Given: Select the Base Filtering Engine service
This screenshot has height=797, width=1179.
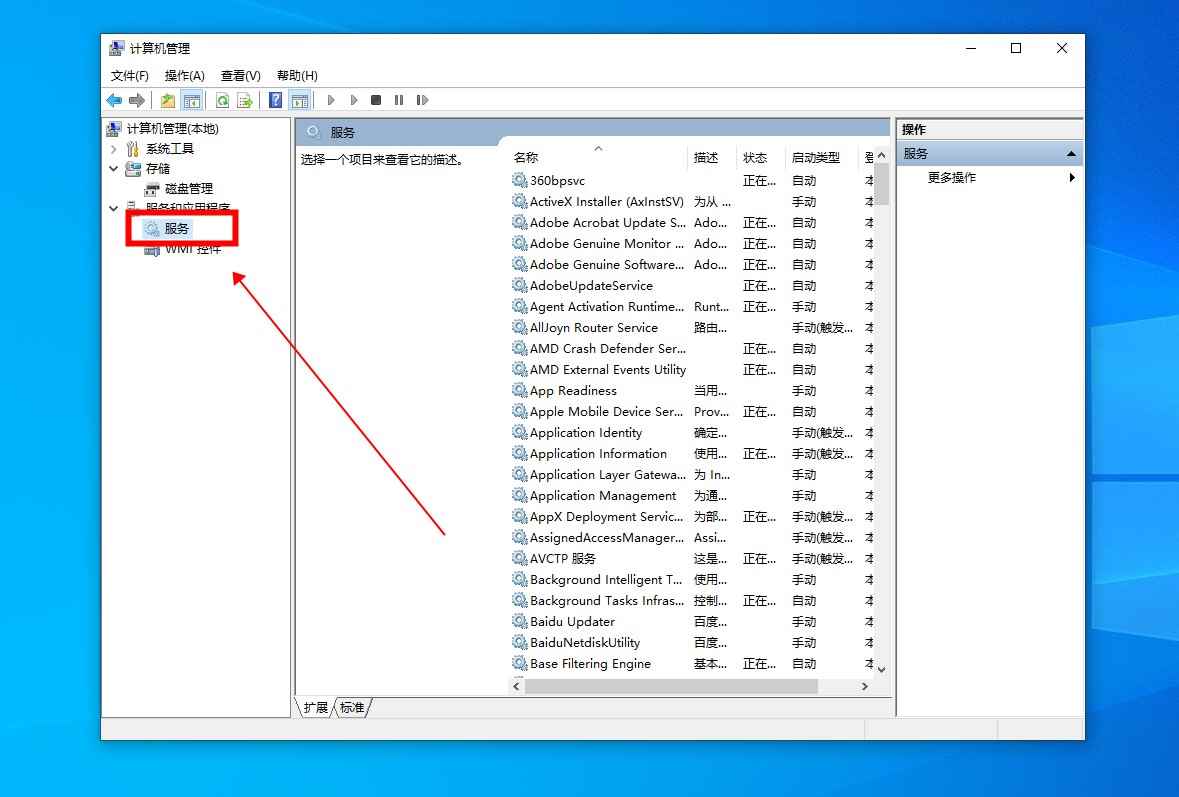Looking at the screenshot, I should (x=590, y=664).
